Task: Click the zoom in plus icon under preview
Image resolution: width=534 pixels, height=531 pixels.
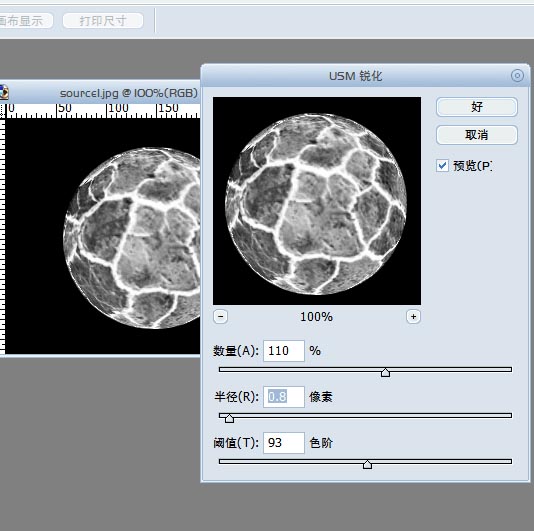Action: click(x=413, y=317)
